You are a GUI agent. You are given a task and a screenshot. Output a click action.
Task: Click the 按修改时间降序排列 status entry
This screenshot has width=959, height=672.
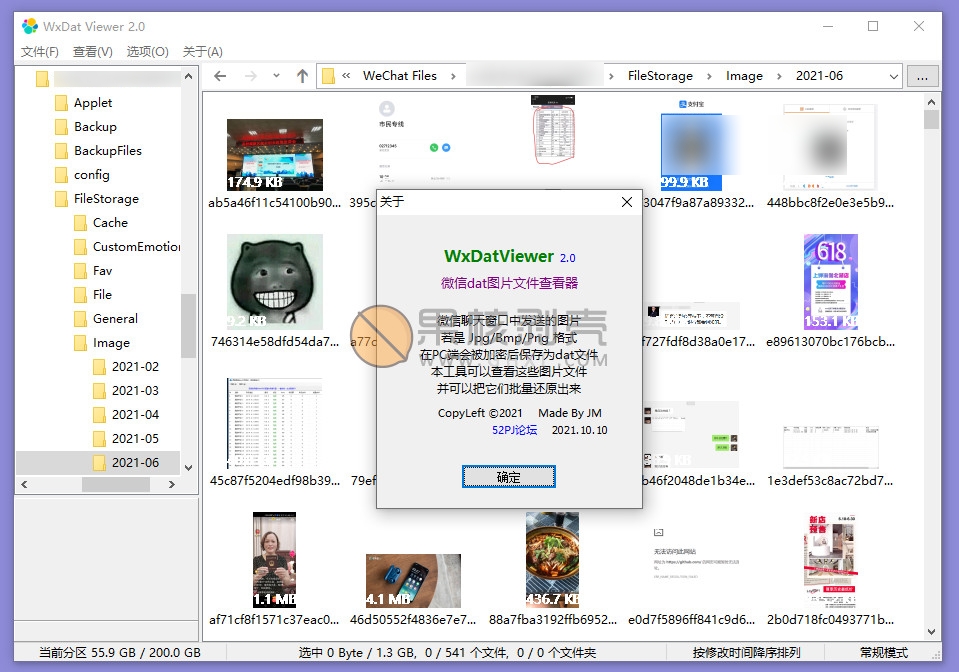tap(746, 652)
